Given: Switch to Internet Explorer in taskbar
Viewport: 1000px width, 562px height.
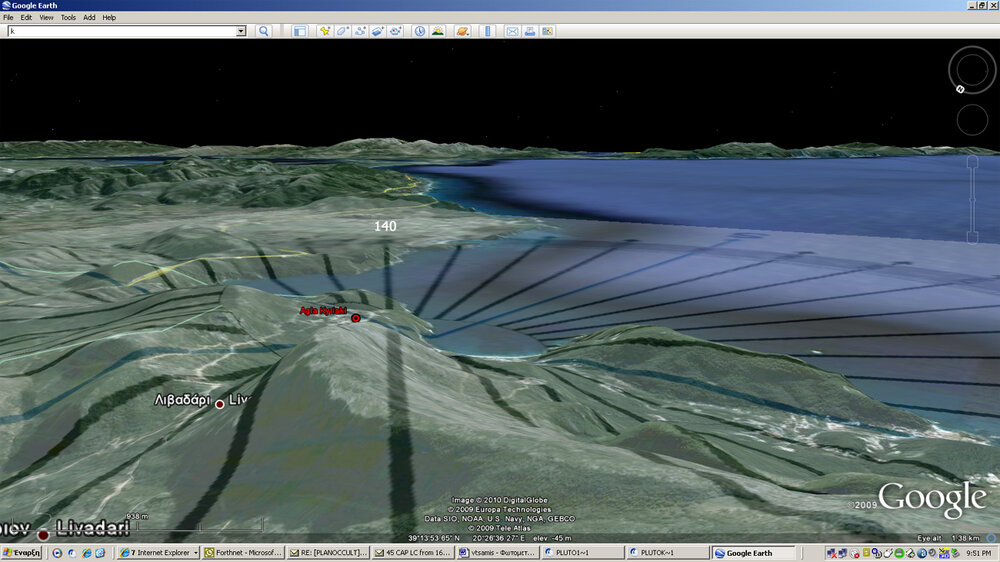Looking at the screenshot, I should [156, 553].
